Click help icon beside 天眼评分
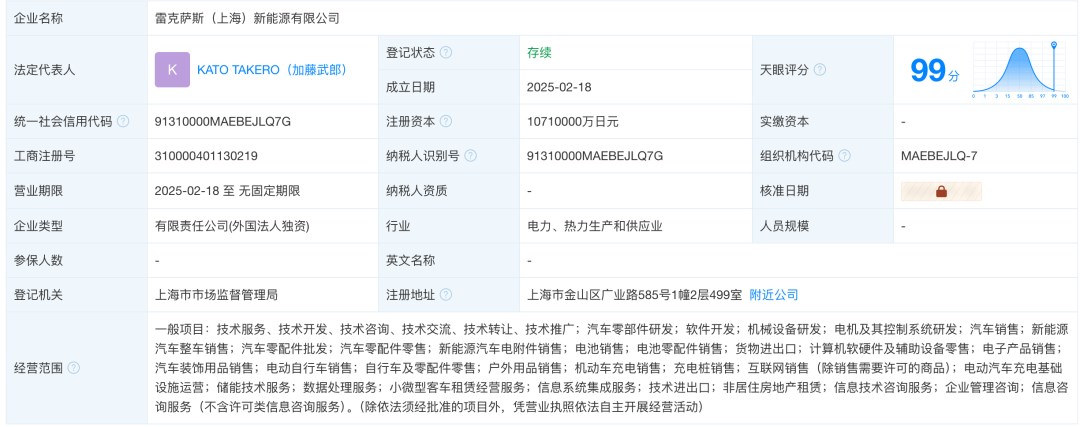 pos(820,70)
